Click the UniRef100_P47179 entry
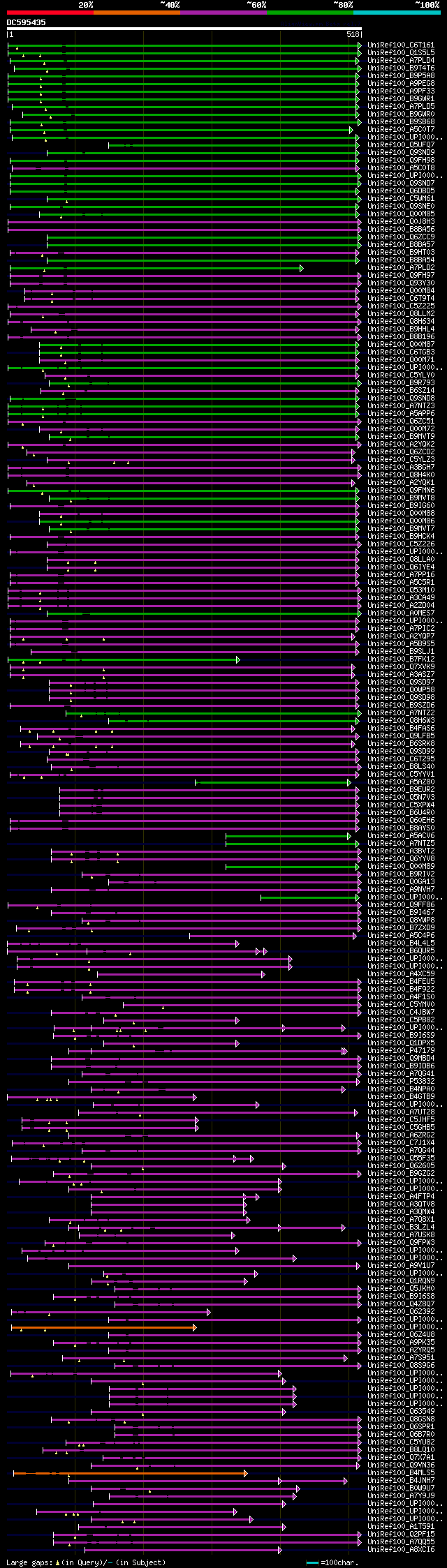 pos(401,1051)
